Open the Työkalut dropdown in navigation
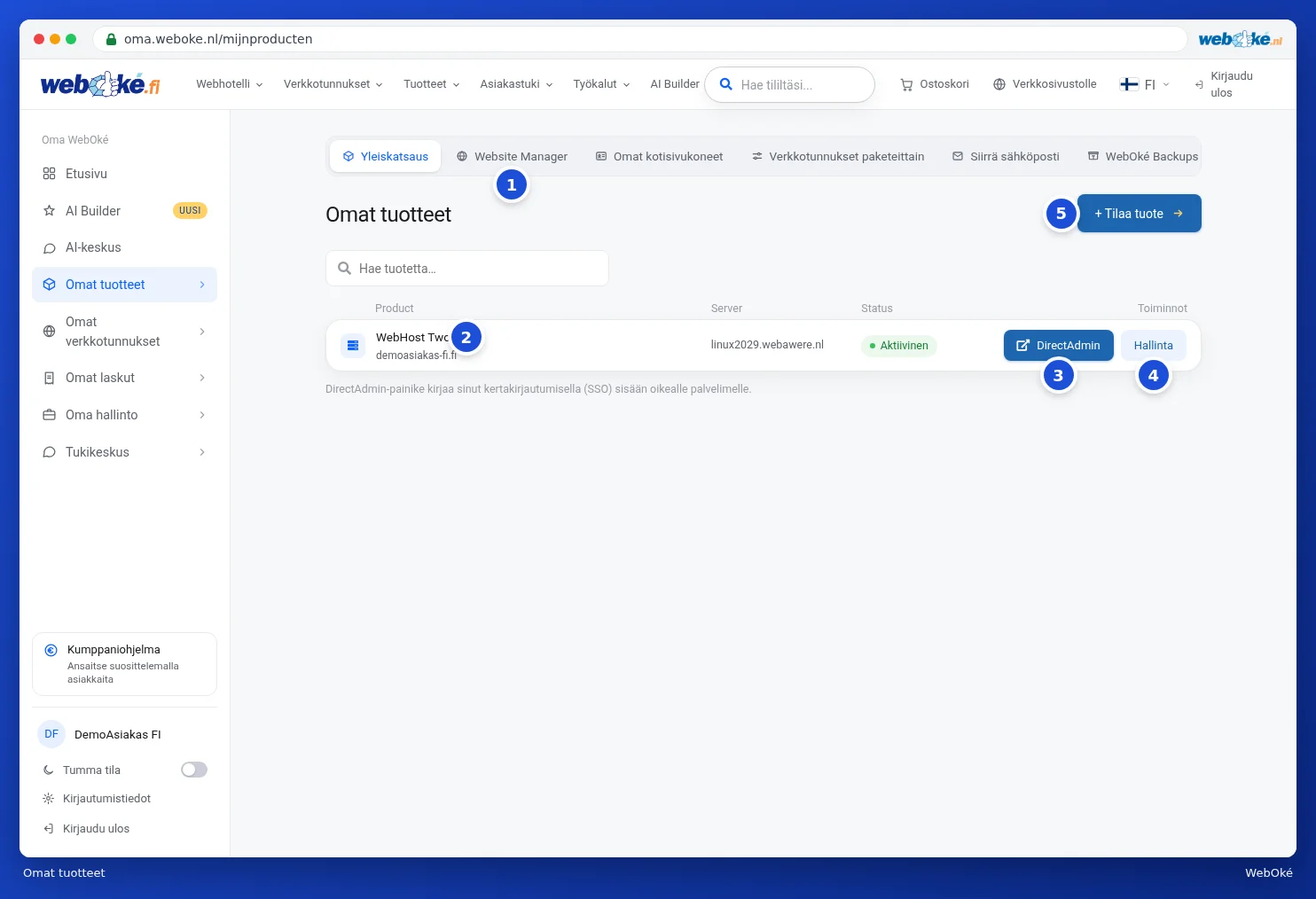 (601, 84)
